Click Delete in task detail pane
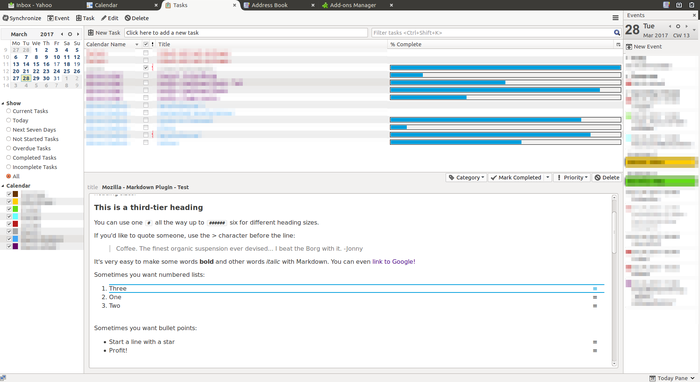700x382 pixels. [x=607, y=178]
